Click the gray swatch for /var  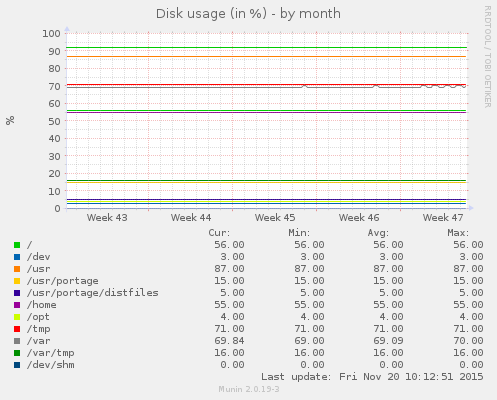click(x=17, y=341)
